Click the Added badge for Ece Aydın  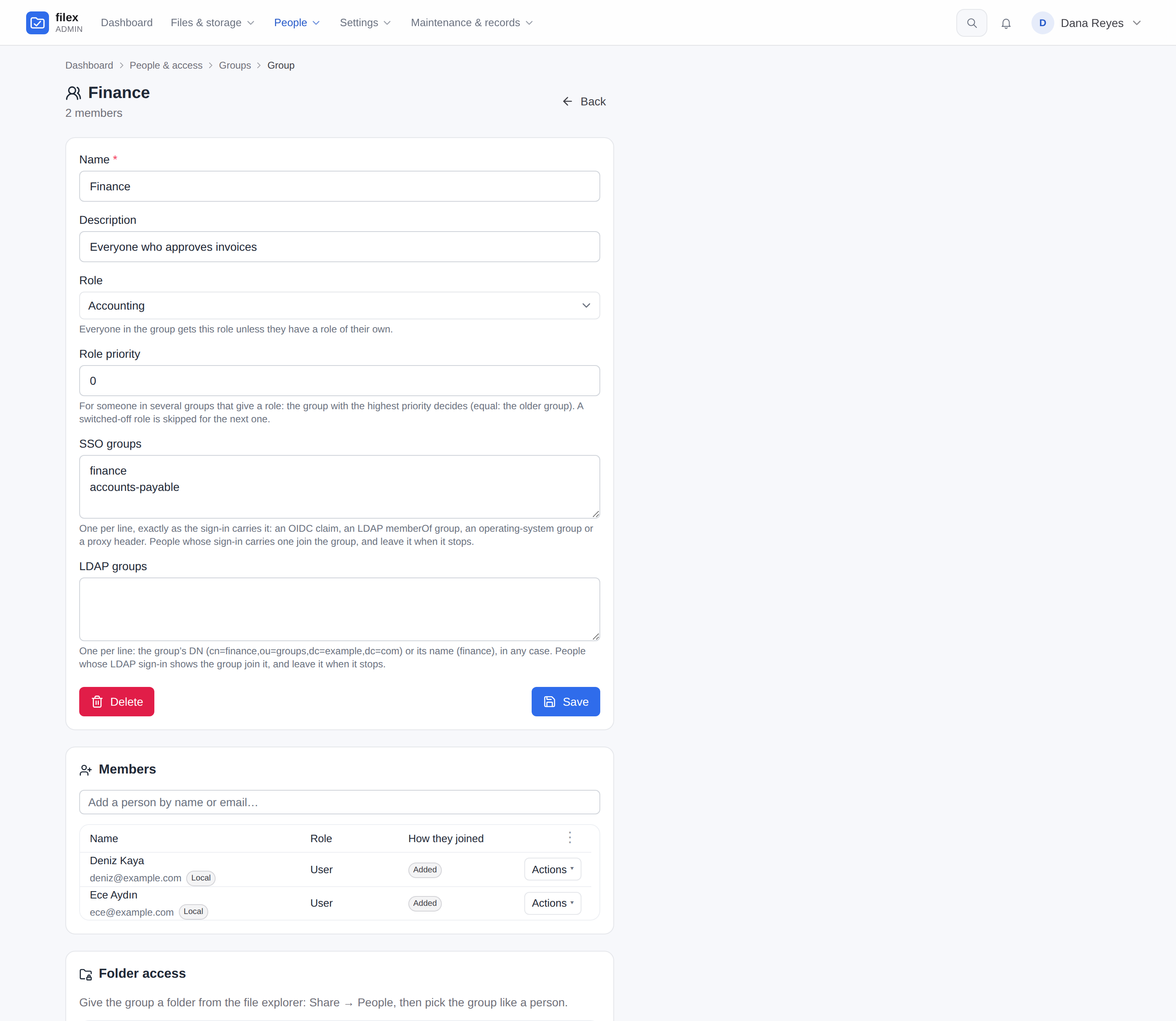pos(425,904)
